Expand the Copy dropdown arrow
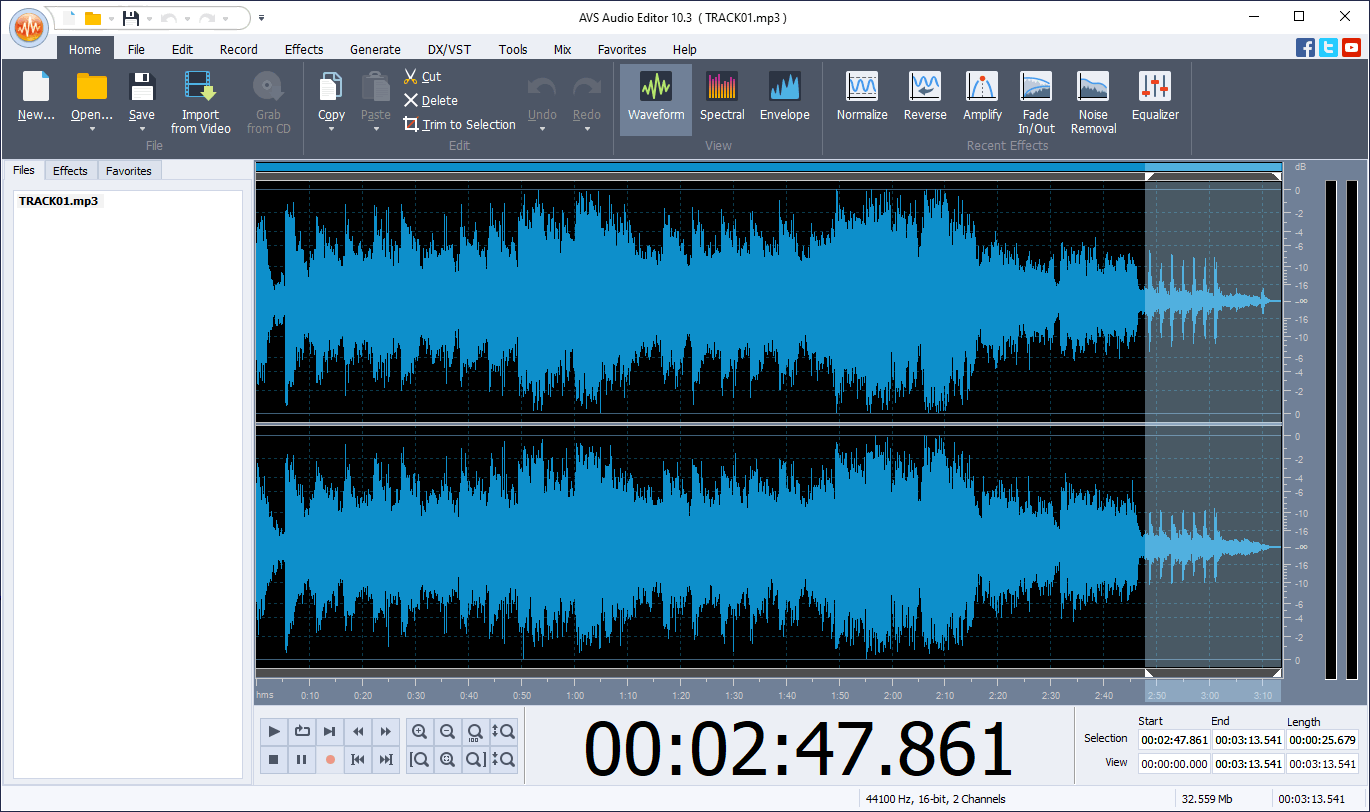This screenshot has height=812, width=1370. coord(331,129)
